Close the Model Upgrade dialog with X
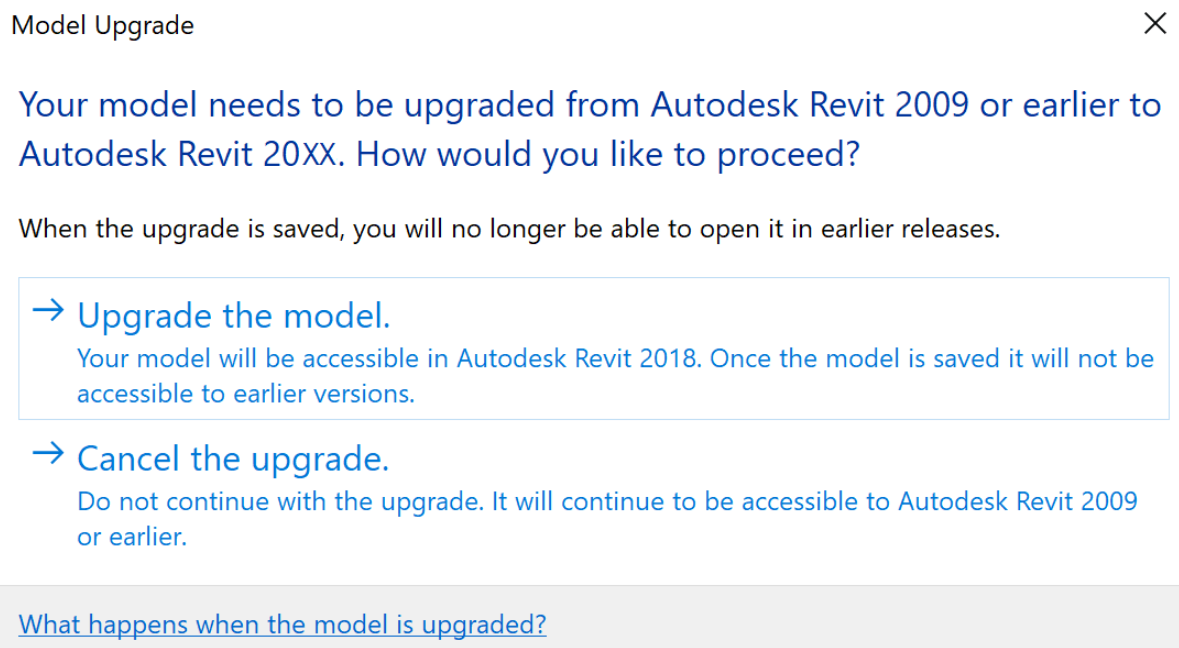The height and width of the screenshot is (648, 1179). pos(1155,24)
